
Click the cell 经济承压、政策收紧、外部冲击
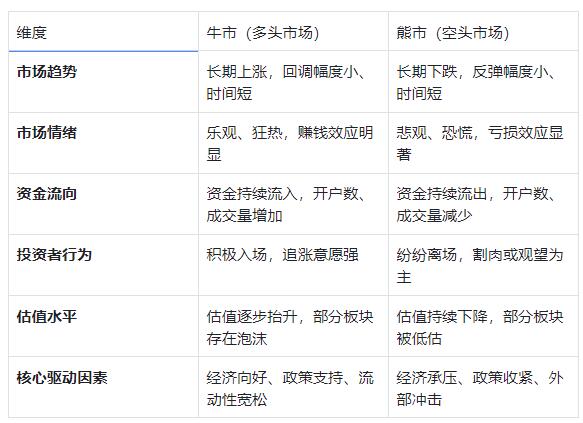(x=483, y=387)
